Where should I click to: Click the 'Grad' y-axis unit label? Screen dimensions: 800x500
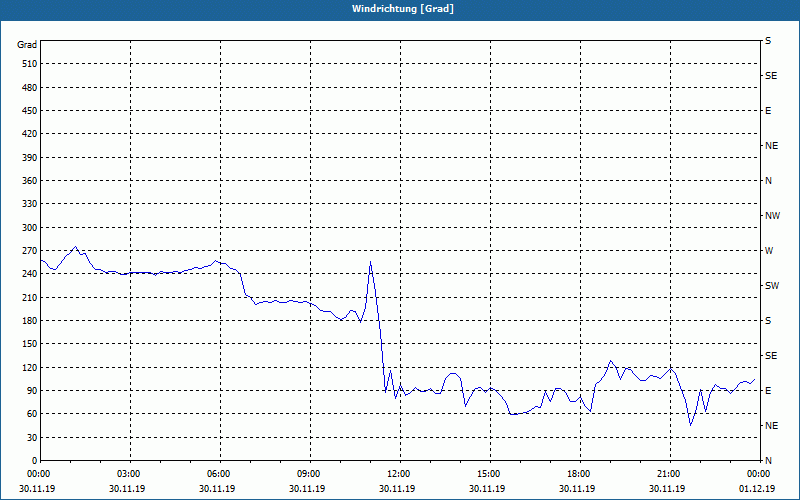click(27, 45)
